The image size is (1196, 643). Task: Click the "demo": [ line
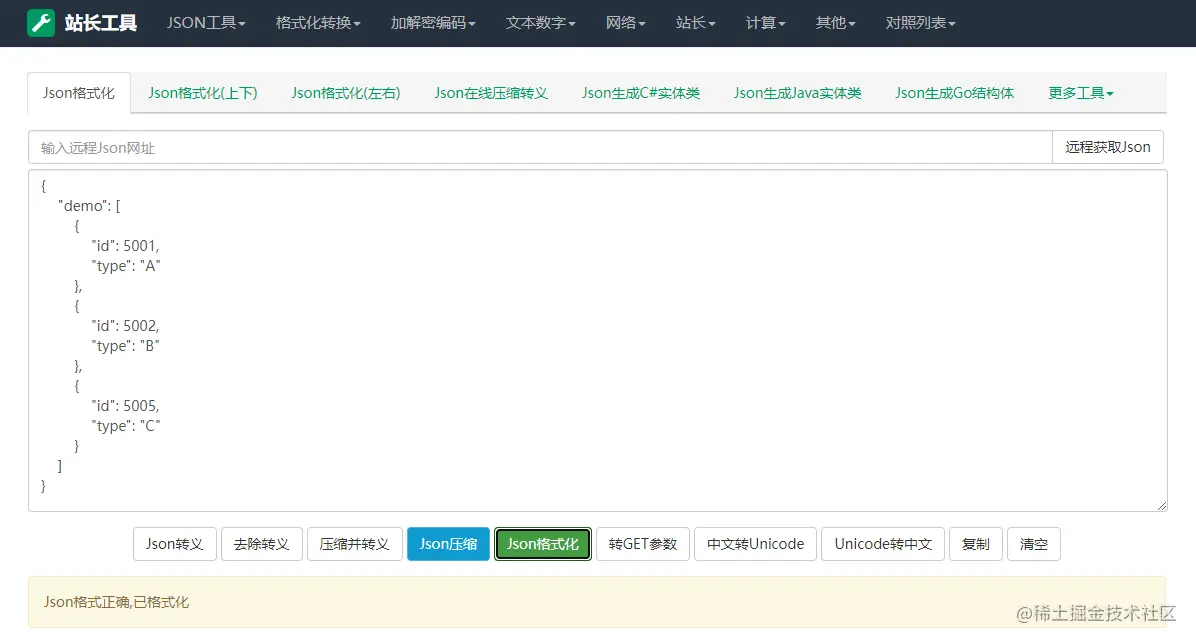(x=89, y=206)
